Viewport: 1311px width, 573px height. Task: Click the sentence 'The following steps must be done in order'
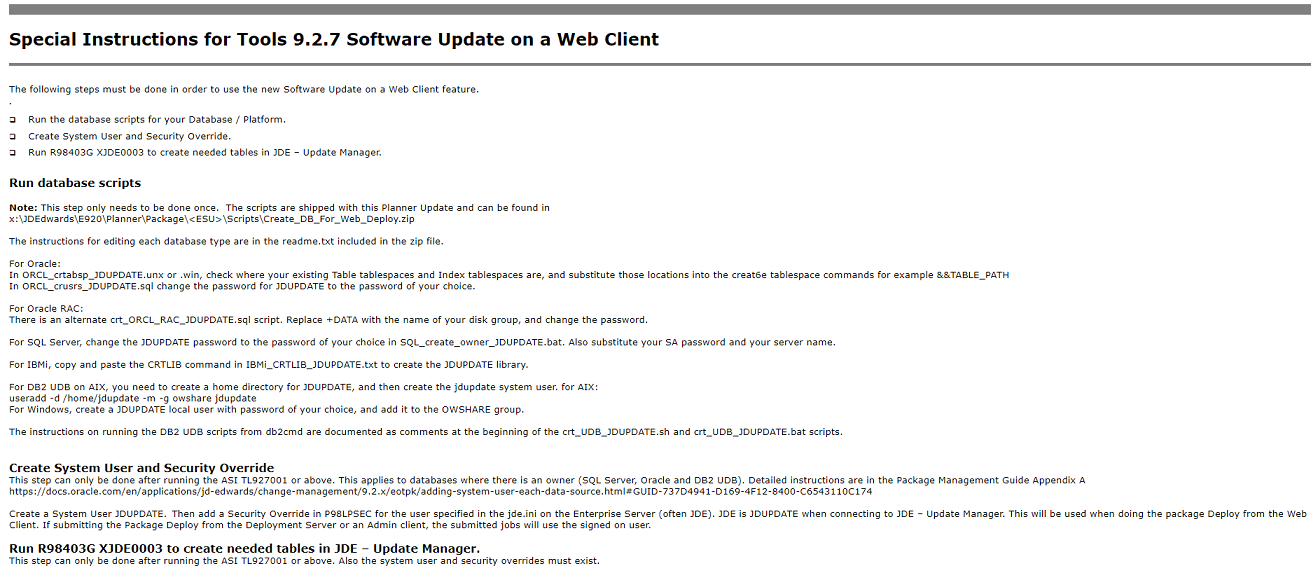tap(244, 89)
